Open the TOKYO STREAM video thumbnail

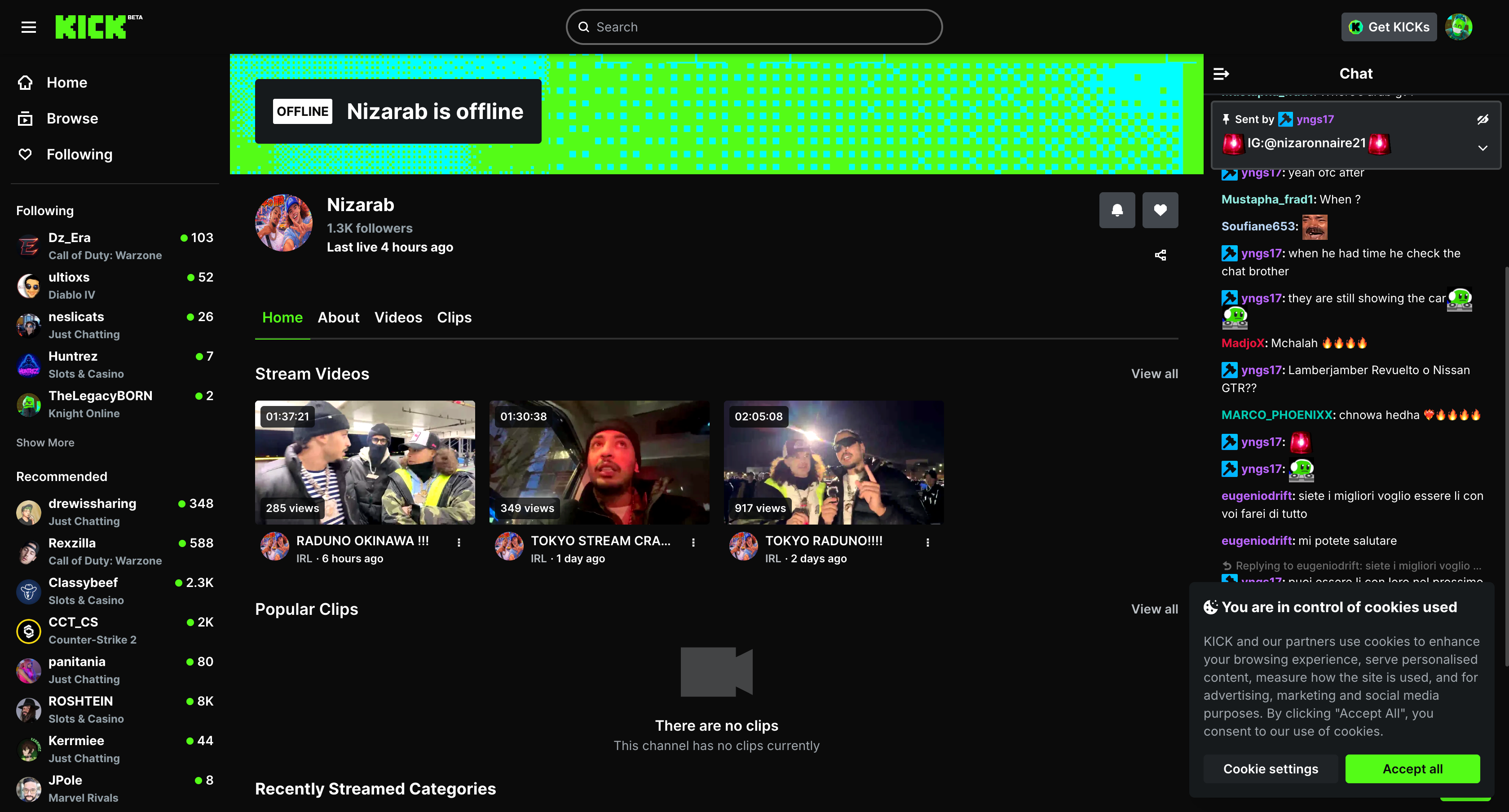point(599,462)
